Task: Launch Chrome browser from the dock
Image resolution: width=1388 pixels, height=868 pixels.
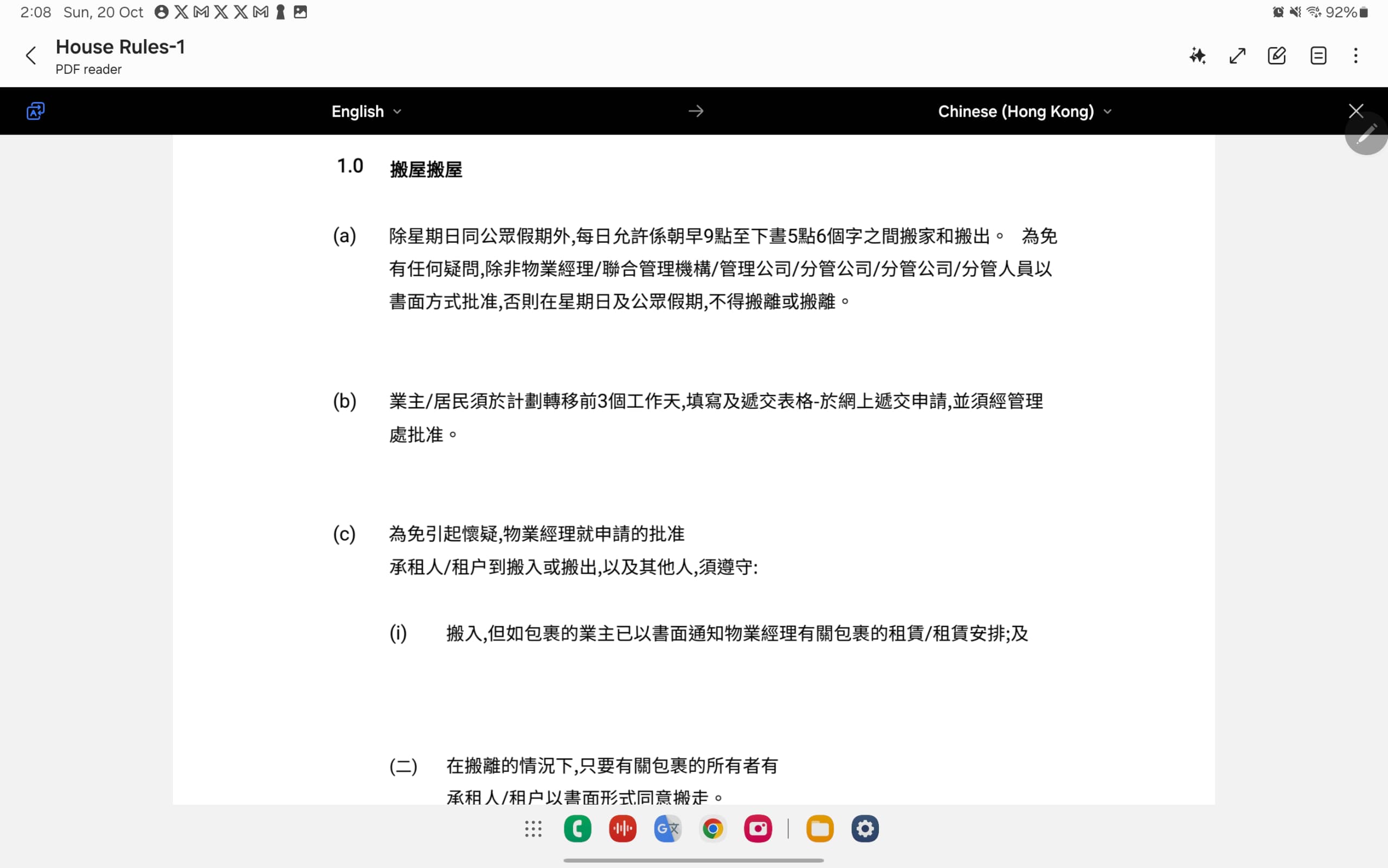Action: 712,828
